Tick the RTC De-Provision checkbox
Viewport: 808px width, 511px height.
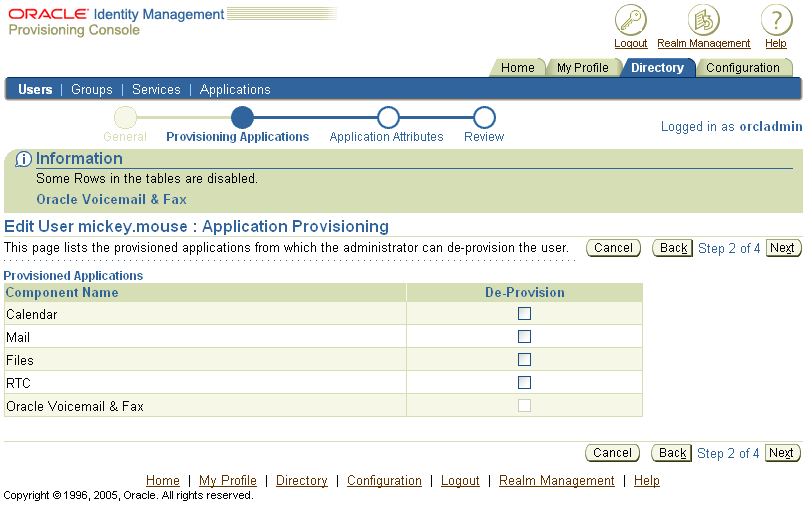point(524,383)
